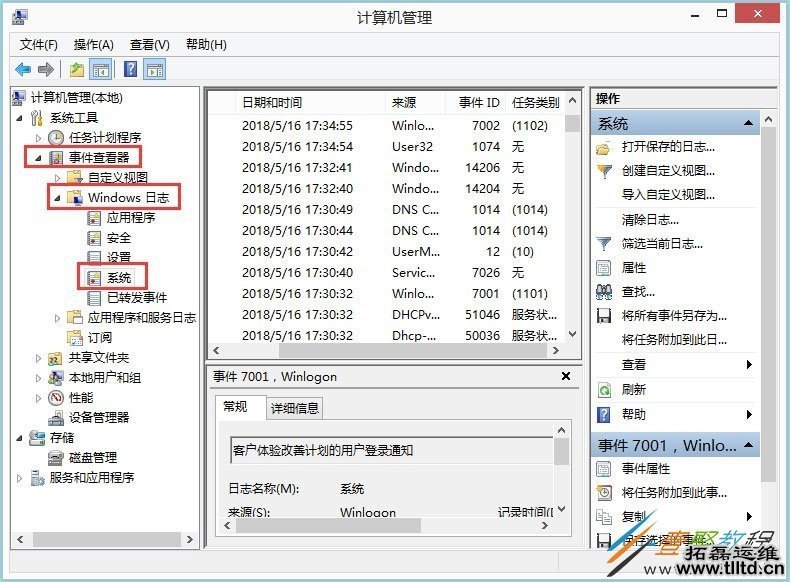Select the 本地用户和组 icon
The height and width of the screenshot is (582, 790).
55,377
